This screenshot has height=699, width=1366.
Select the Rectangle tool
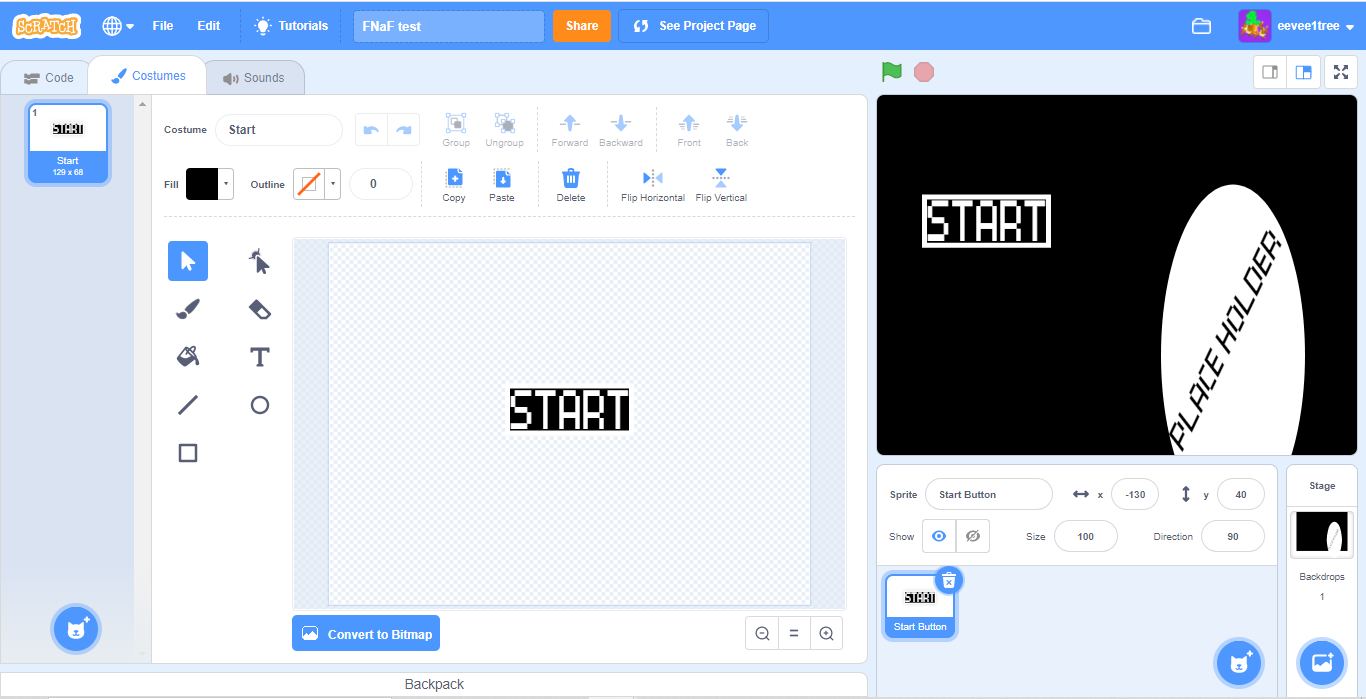[187, 452]
